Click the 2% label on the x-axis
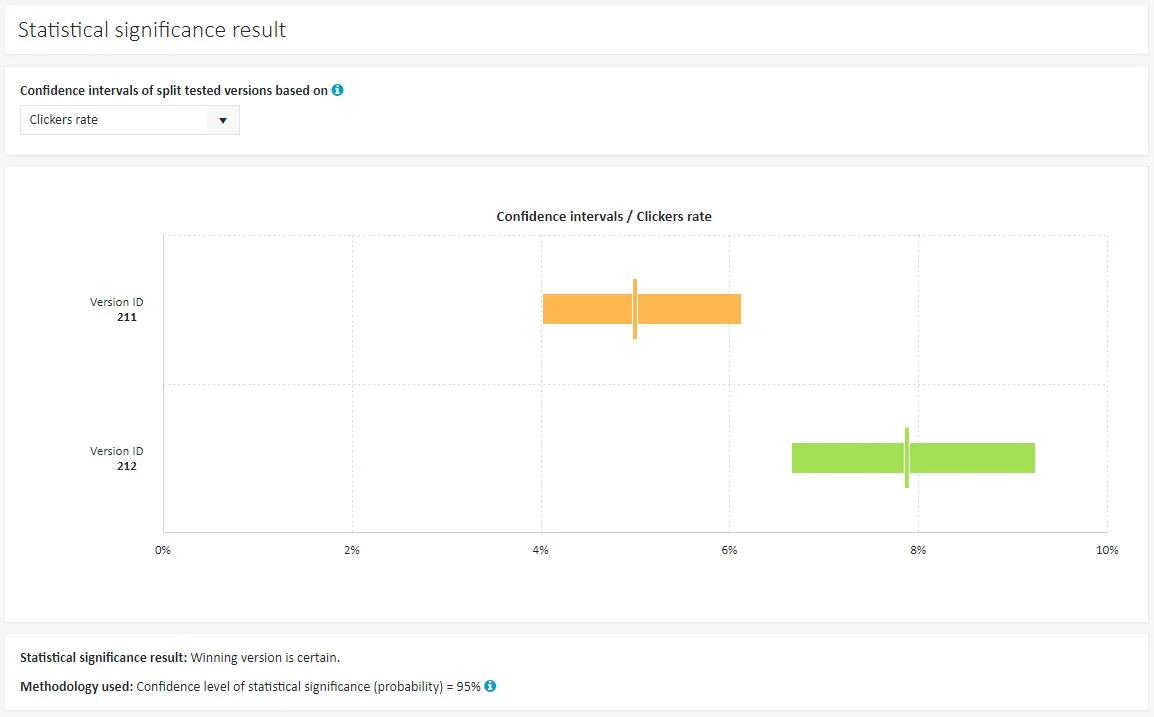The image size is (1154, 717). (x=352, y=550)
